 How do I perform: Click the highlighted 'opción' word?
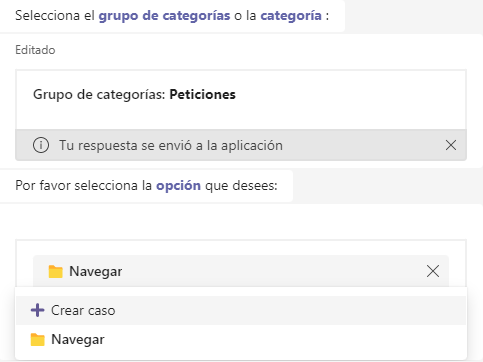tap(178, 185)
